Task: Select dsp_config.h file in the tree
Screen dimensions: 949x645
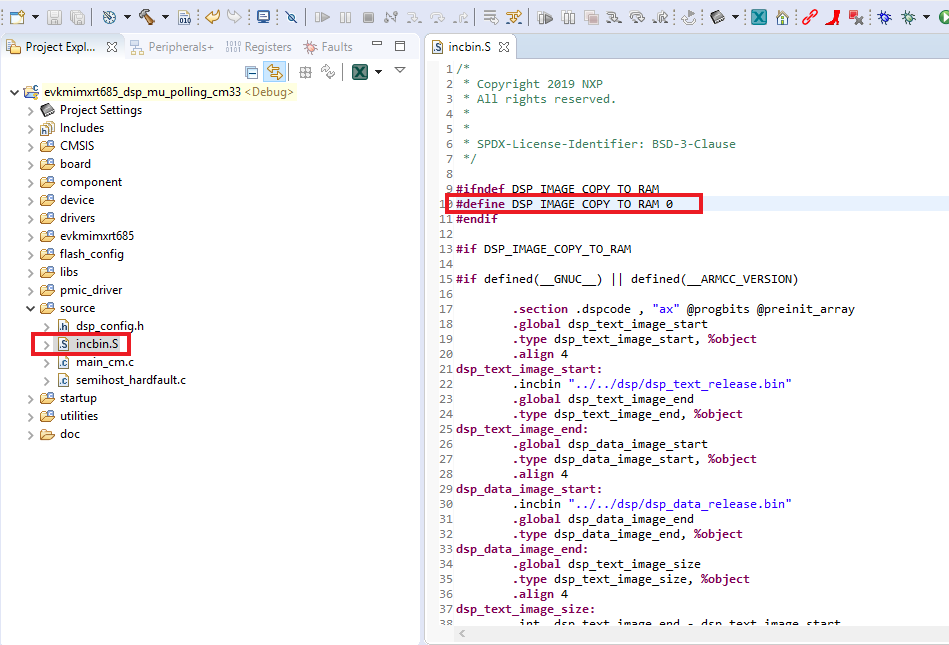Action: pos(109,326)
